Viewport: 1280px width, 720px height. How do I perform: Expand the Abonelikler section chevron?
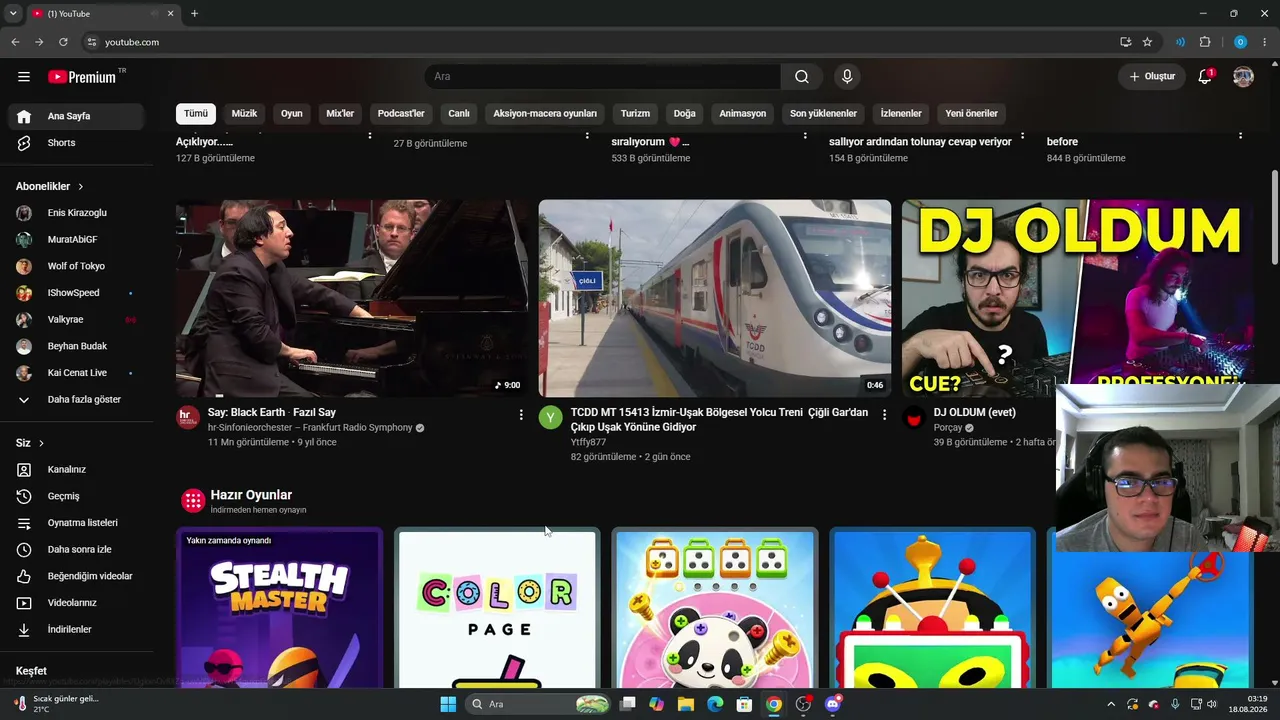coord(81,187)
